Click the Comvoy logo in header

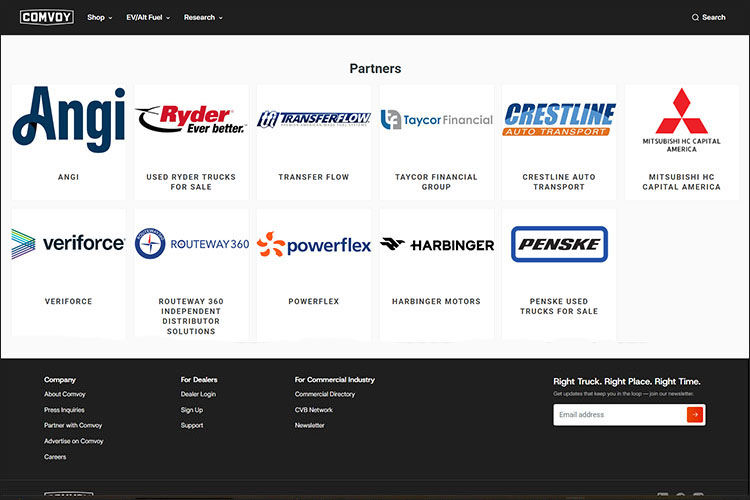pos(46,17)
